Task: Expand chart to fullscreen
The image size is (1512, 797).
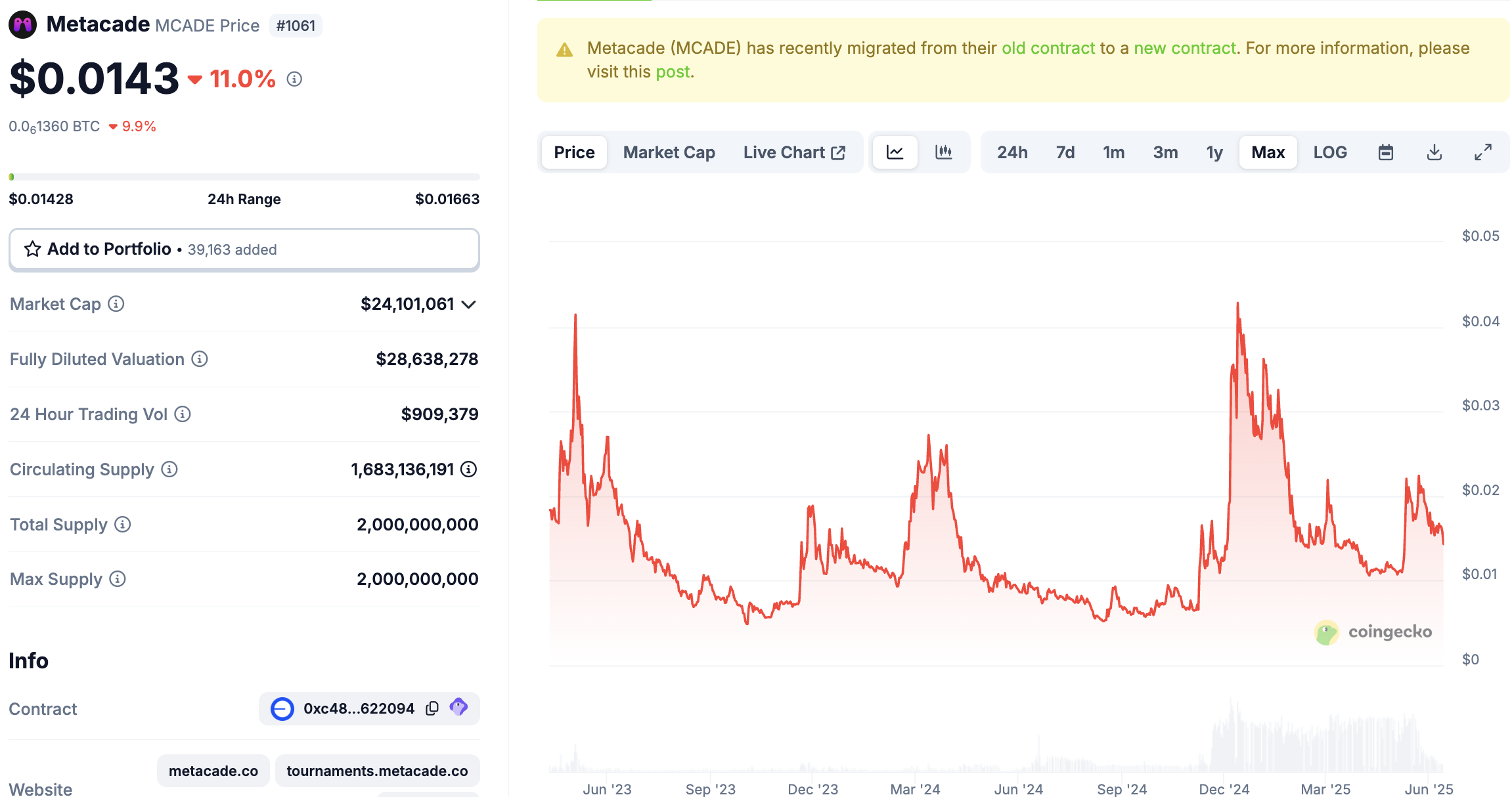Action: click(x=1482, y=152)
